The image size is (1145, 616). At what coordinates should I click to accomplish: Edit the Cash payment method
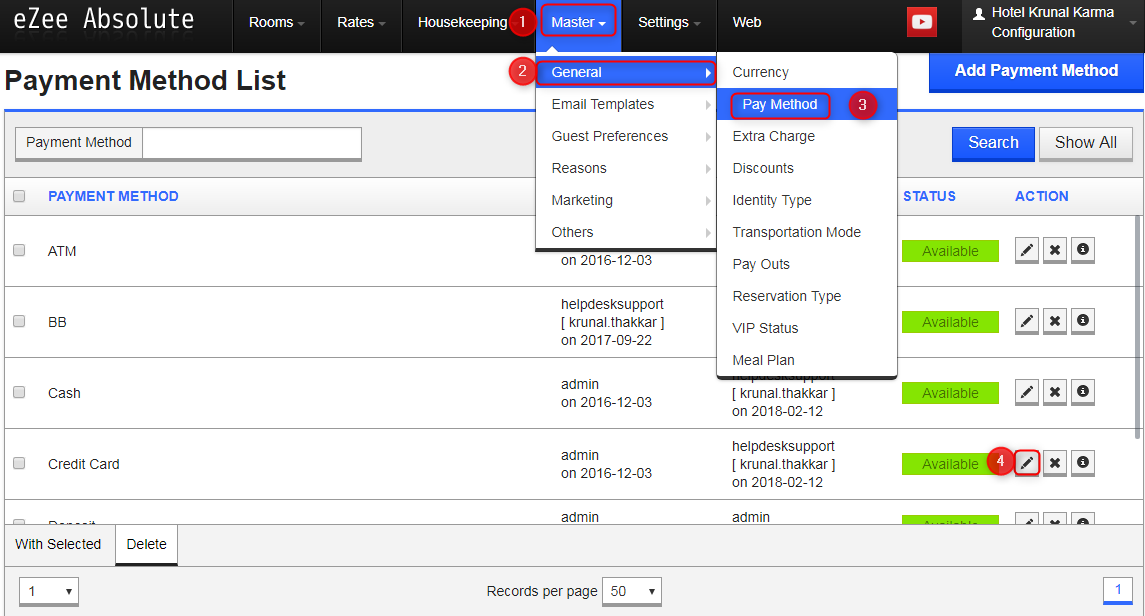[1027, 392]
